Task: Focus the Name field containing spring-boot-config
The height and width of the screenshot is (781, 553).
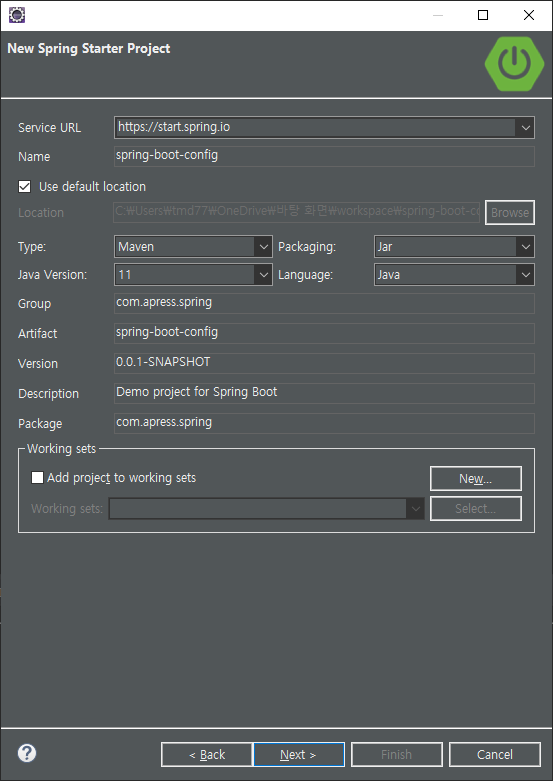Action: pyautogui.click(x=324, y=156)
